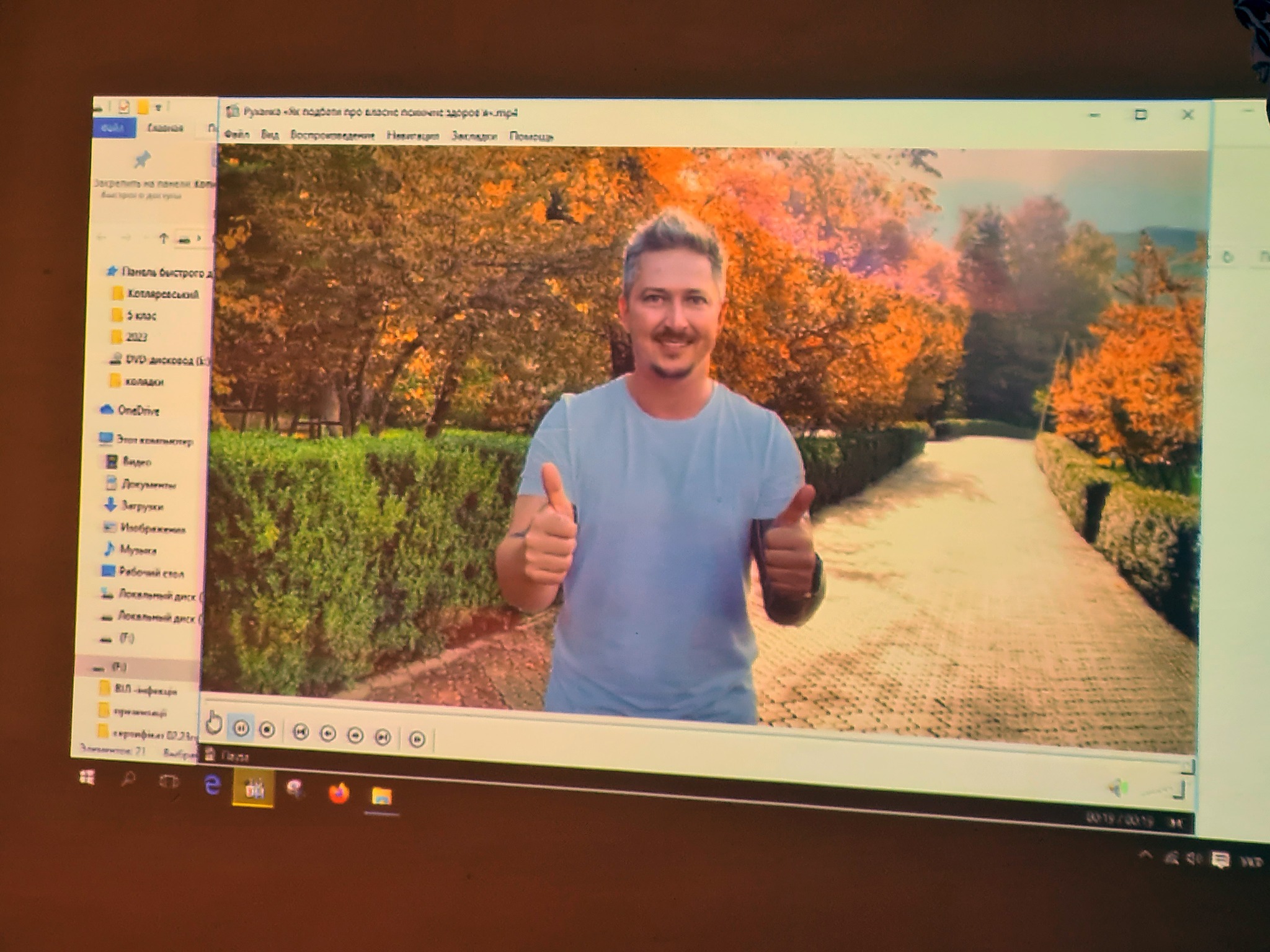The height and width of the screenshot is (952, 1270).
Task: Open the Закладки menu
Action: (474, 136)
